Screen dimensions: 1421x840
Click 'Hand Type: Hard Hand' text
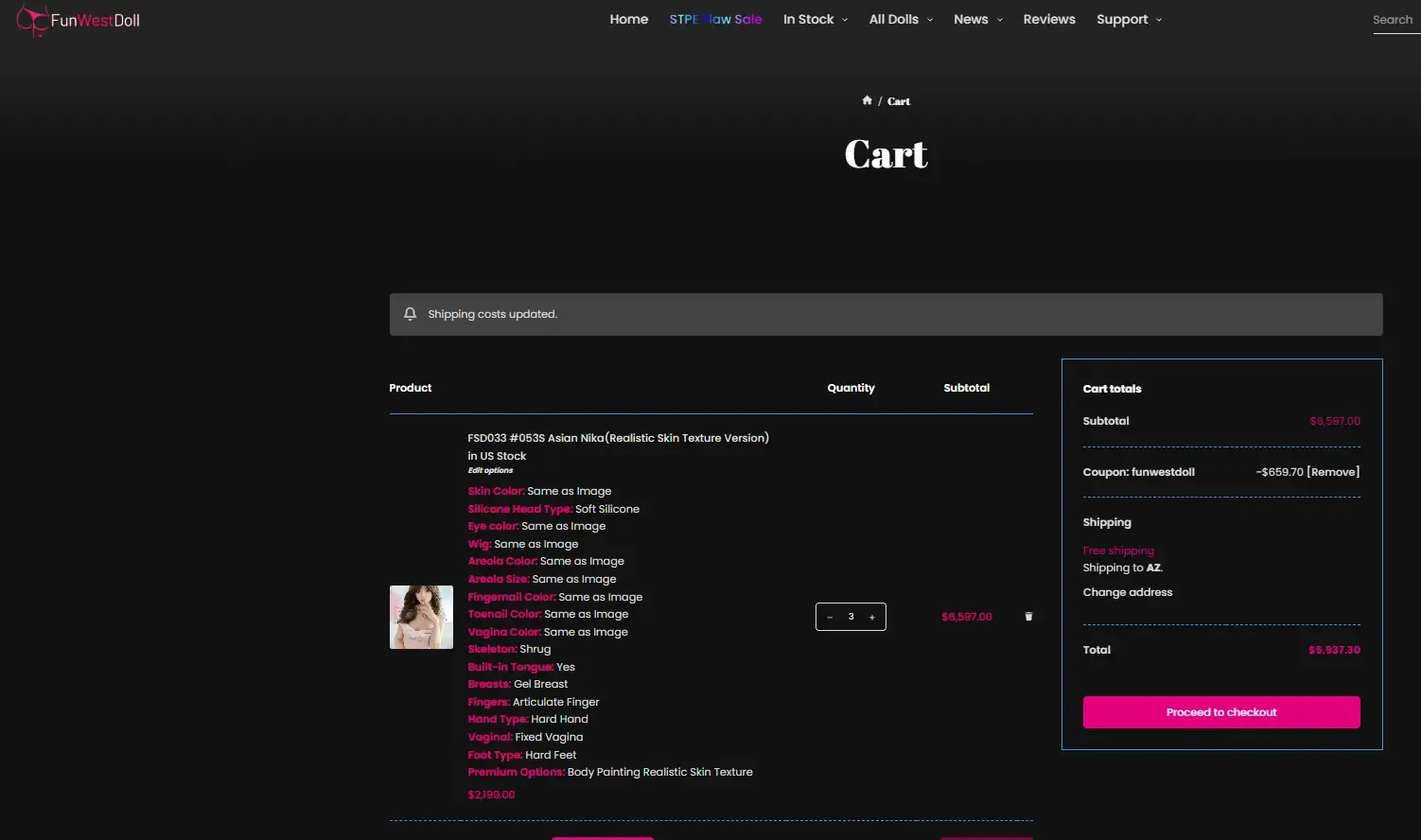point(528,719)
